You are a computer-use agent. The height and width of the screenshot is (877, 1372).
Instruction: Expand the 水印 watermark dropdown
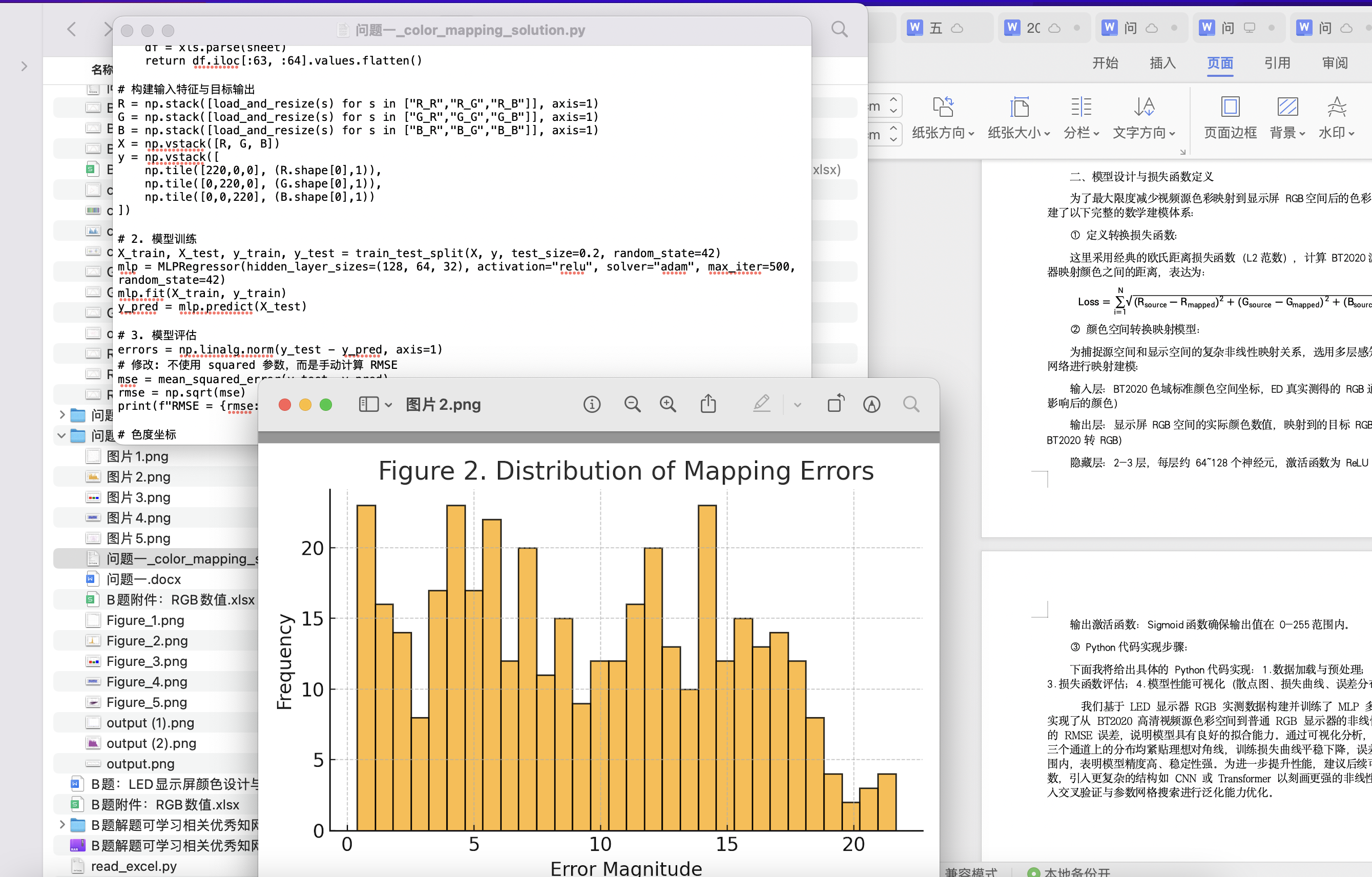pyautogui.click(x=1336, y=133)
